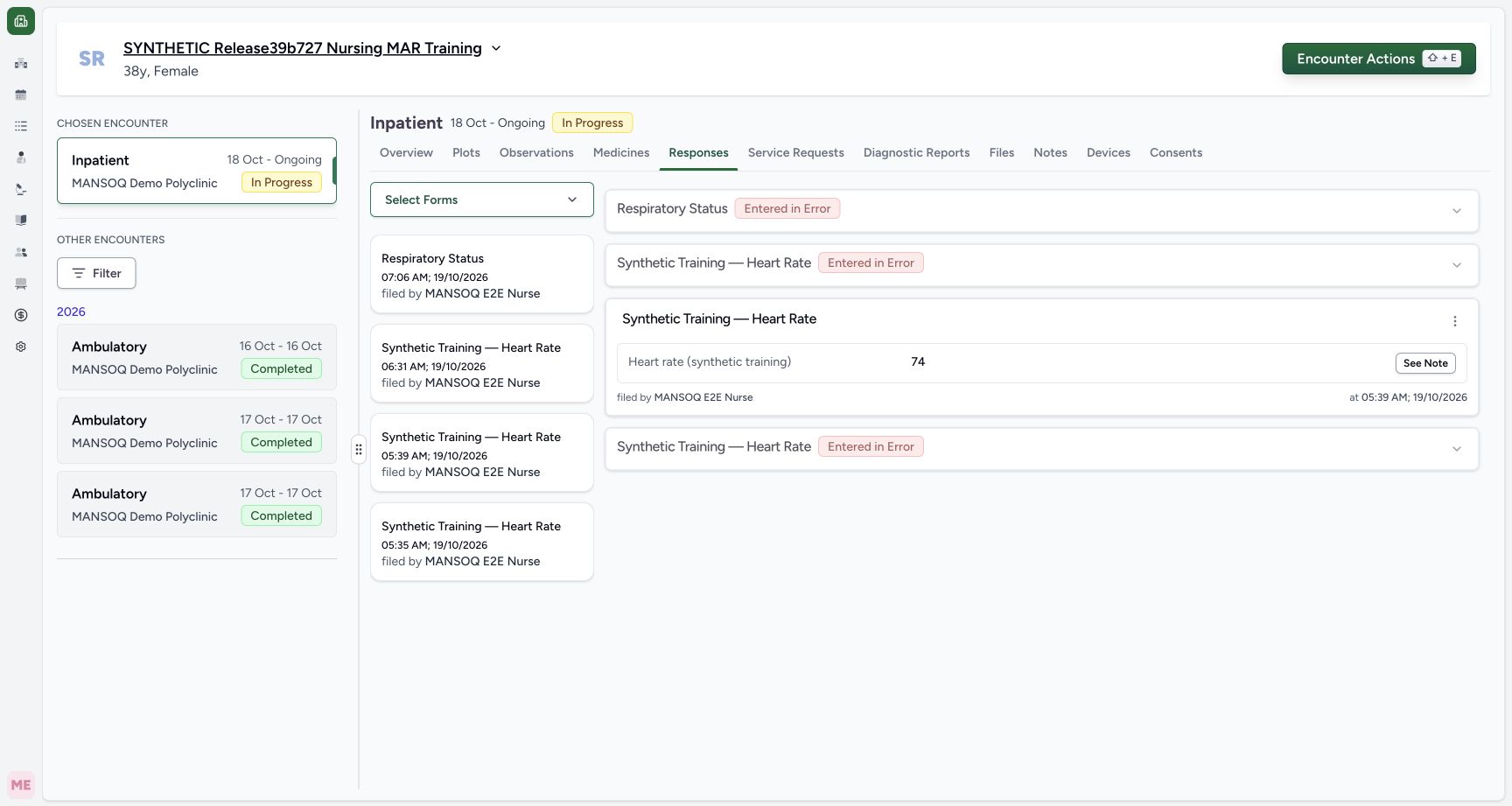Open the Diagnostic Reports tab
Screen dimensions: 1512x806
917,152
